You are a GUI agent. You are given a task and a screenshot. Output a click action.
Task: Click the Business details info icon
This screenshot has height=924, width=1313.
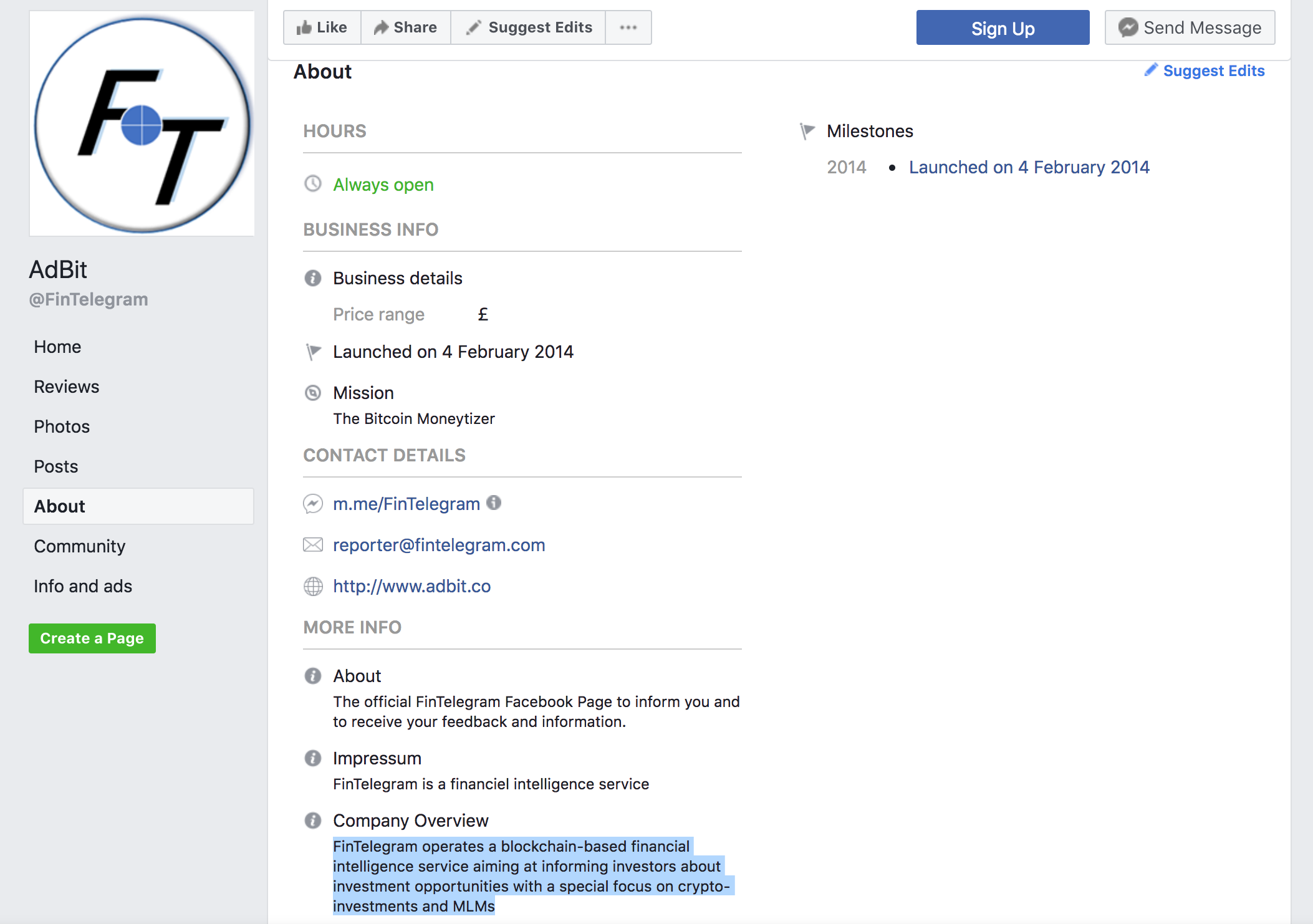313,278
